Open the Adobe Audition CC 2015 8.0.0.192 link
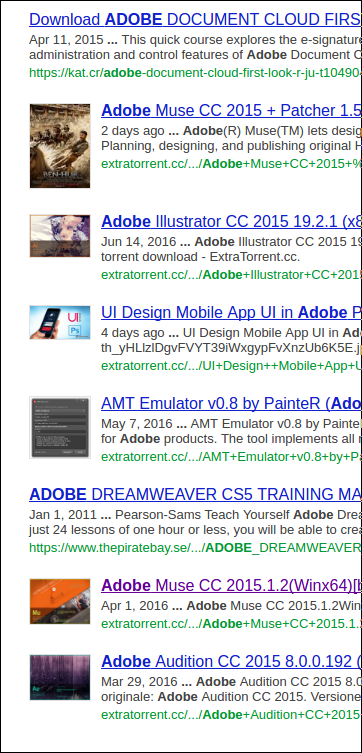This screenshot has height=753, width=362. [231, 661]
